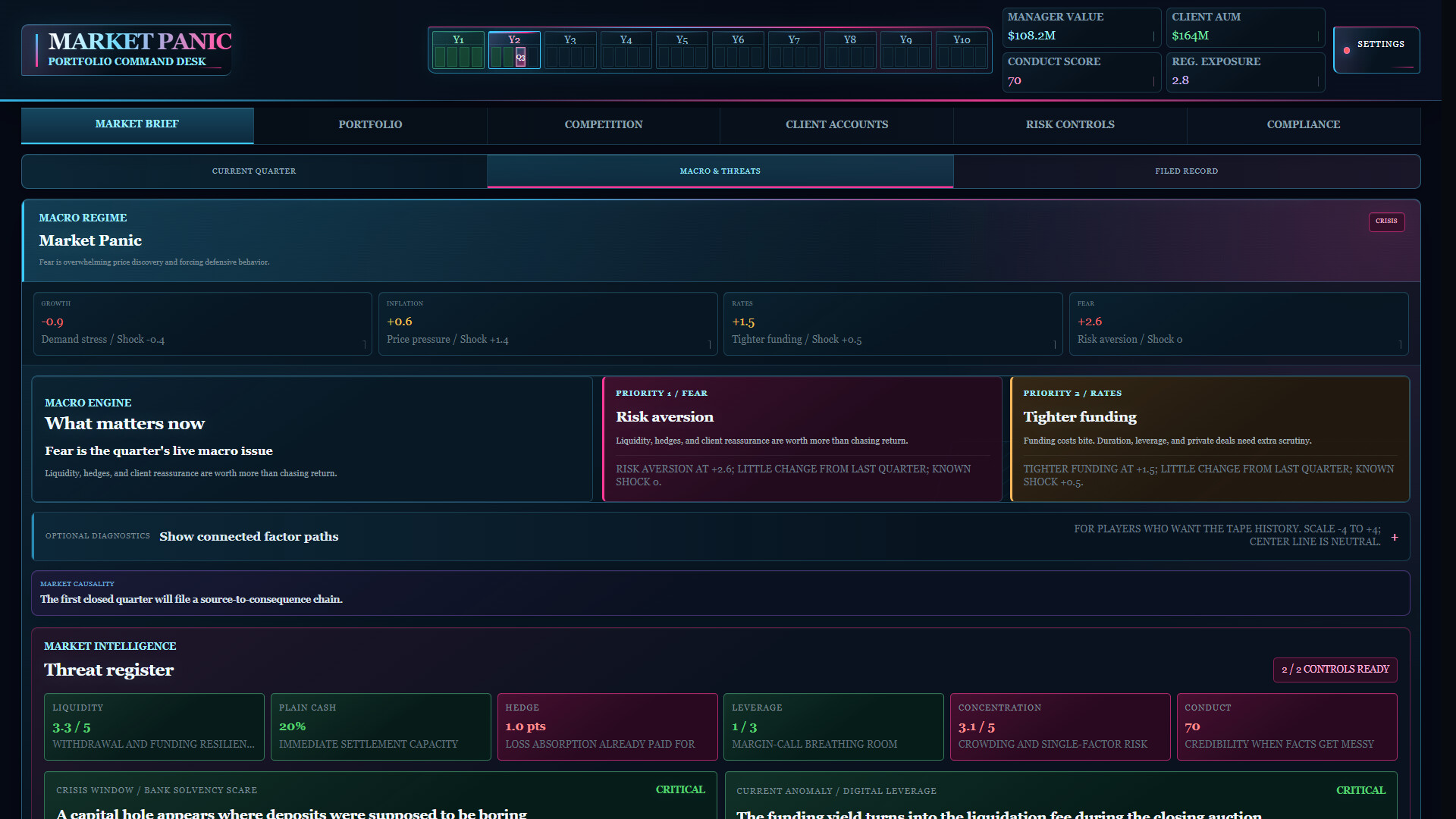
Task: Open the Risk Controls tab
Action: click(x=1070, y=125)
